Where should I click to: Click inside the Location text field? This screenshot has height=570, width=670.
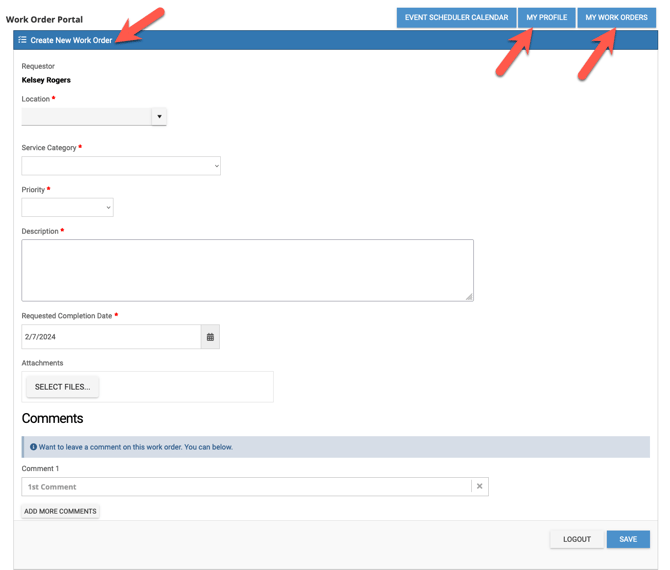(x=86, y=117)
